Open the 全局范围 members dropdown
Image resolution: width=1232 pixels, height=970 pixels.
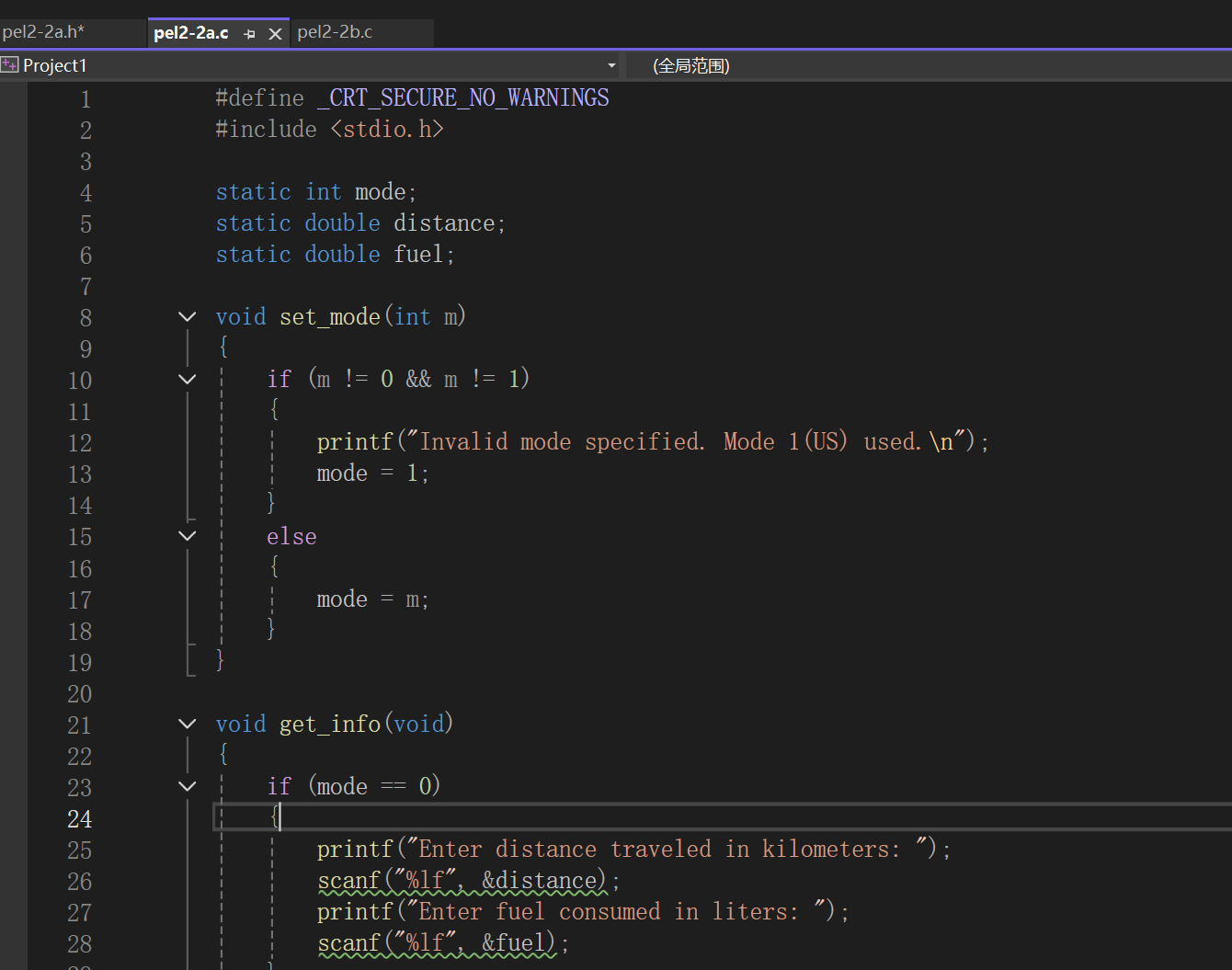coord(929,65)
